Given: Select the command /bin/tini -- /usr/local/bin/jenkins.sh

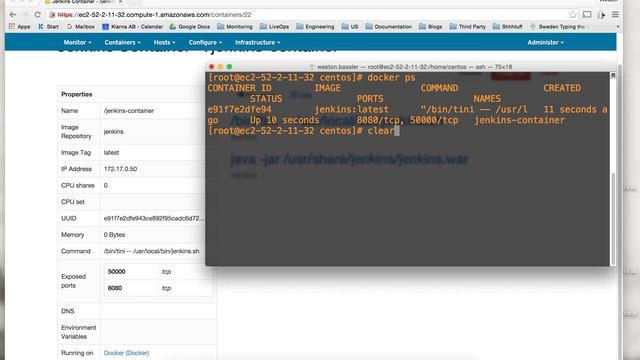Looking at the screenshot, I should tap(151, 251).
